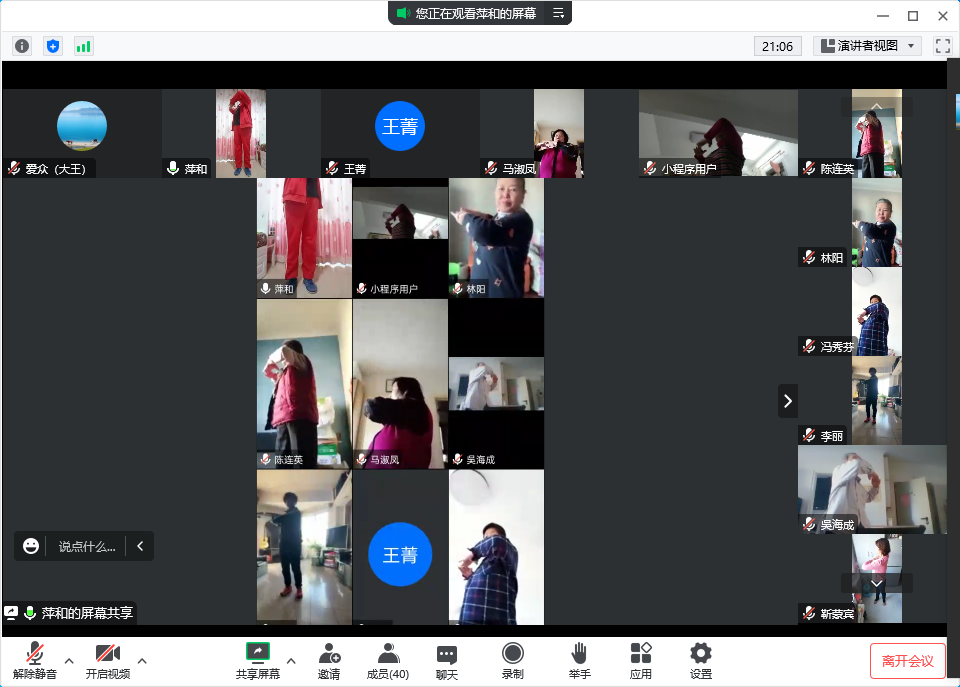Open 设置 settings gear
Screen dimensions: 960x687
pyautogui.click(x=701, y=660)
